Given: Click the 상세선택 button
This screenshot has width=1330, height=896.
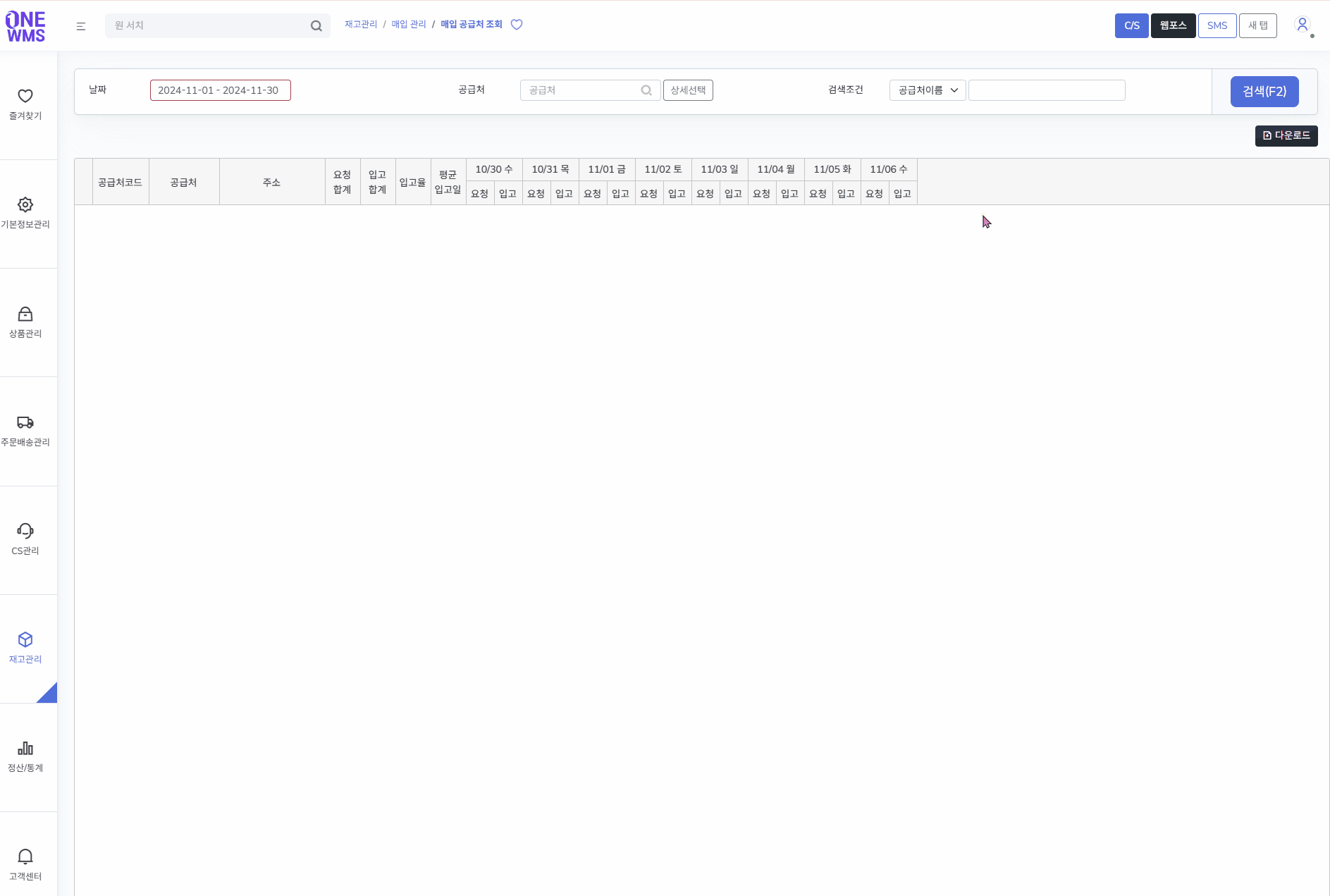Looking at the screenshot, I should click(x=688, y=90).
